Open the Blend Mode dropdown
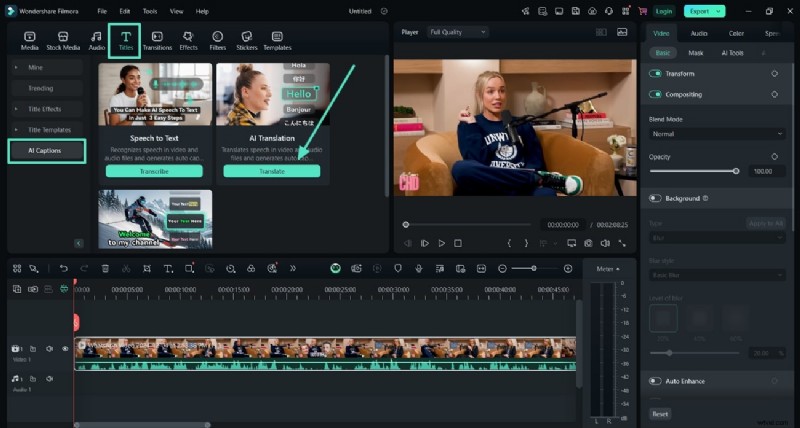The image size is (800, 428). point(716,133)
